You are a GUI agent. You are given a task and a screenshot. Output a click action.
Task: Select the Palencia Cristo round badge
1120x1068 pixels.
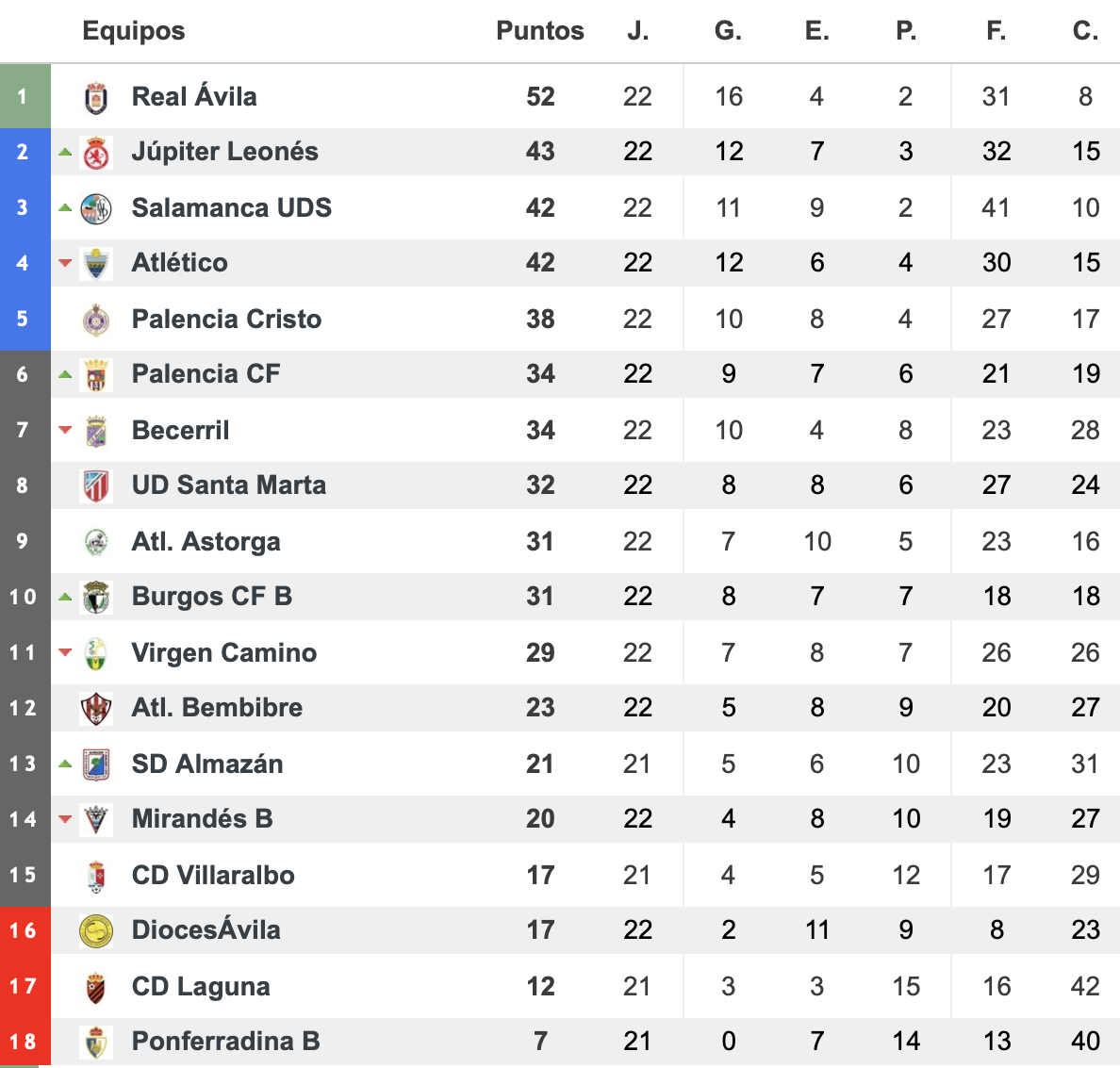click(x=96, y=320)
